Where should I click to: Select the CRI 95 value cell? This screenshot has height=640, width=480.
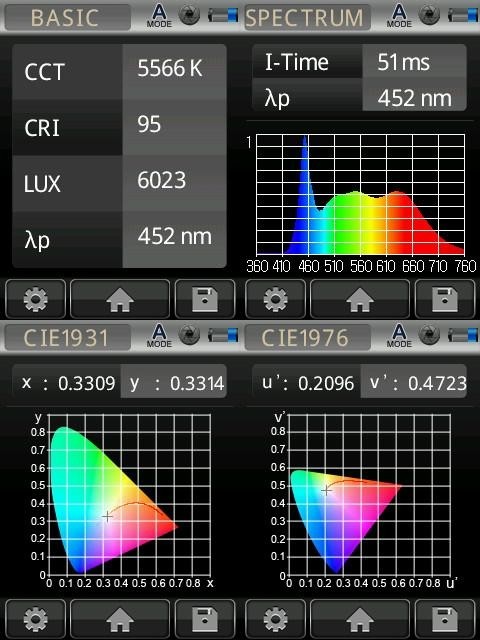click(x=174, y=127)
